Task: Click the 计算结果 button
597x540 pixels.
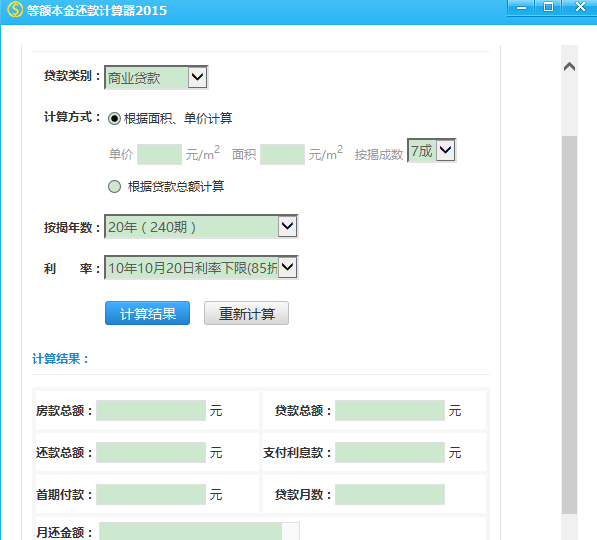Action: [x=147, y=313]
